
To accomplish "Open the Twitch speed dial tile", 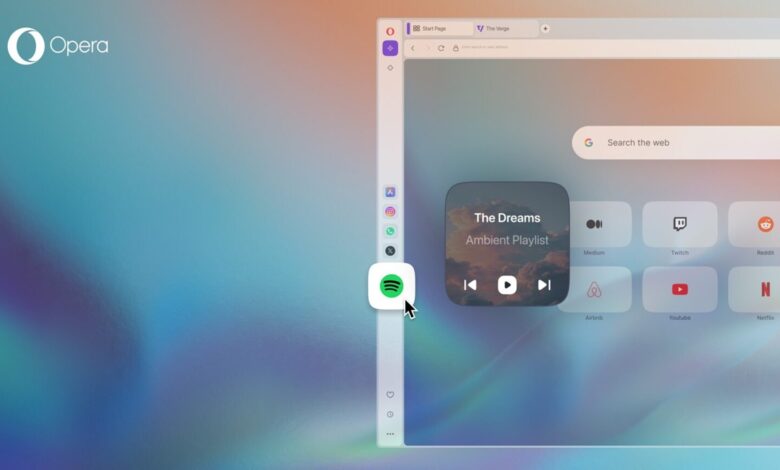I will click(x=680, y=224).
